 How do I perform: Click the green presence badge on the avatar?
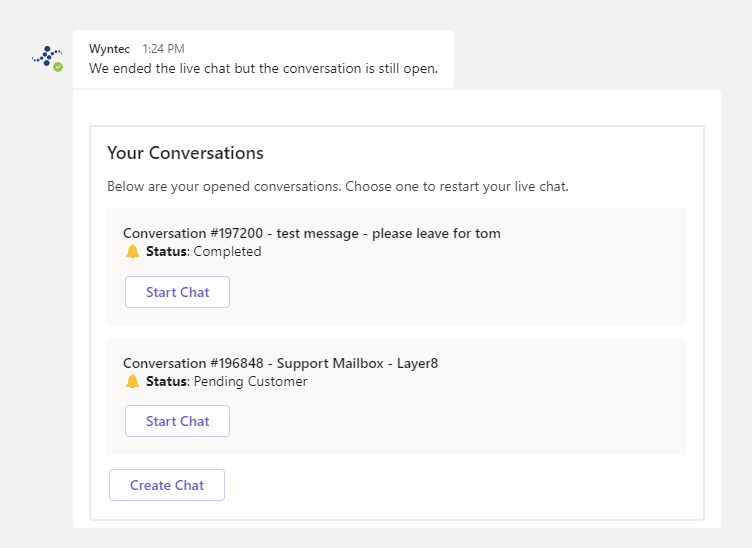point(58,67)
